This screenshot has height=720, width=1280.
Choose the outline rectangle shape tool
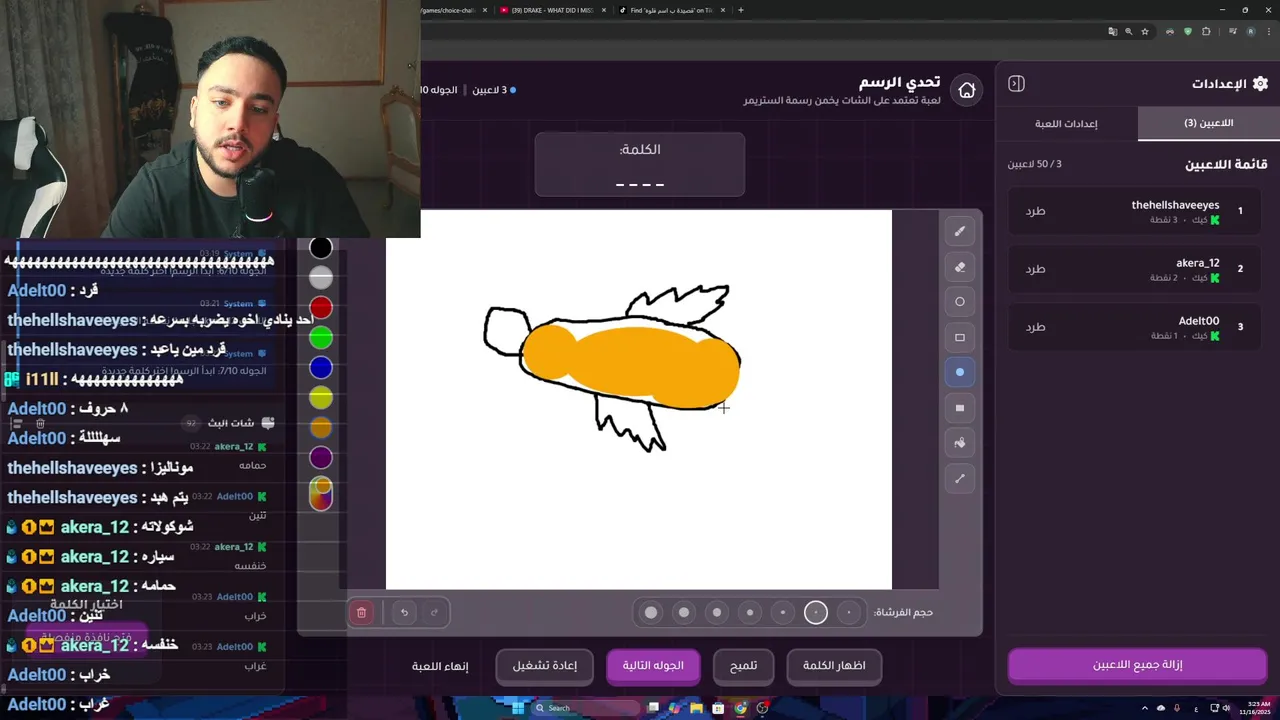click(x=960, y=337)
